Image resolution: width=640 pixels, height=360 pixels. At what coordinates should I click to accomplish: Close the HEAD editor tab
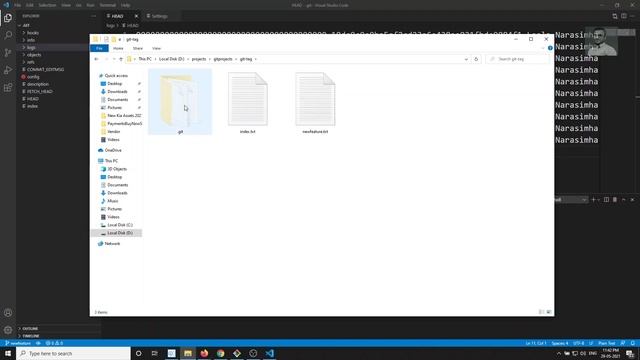pyautogui.click(x=136, y=16)
